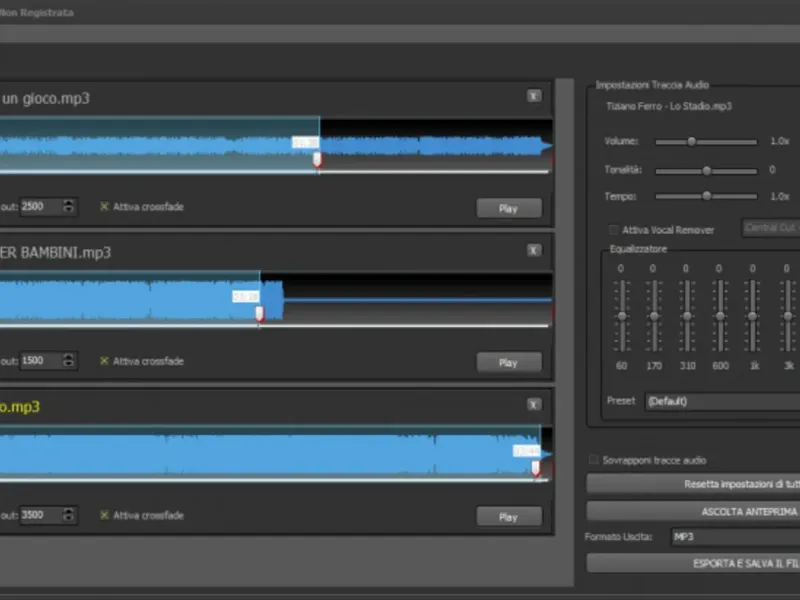Screen dimensions: 800x600
Task: Click the ASCOLTA ANTEPRIMA button
Action: [x=693, y=511]
